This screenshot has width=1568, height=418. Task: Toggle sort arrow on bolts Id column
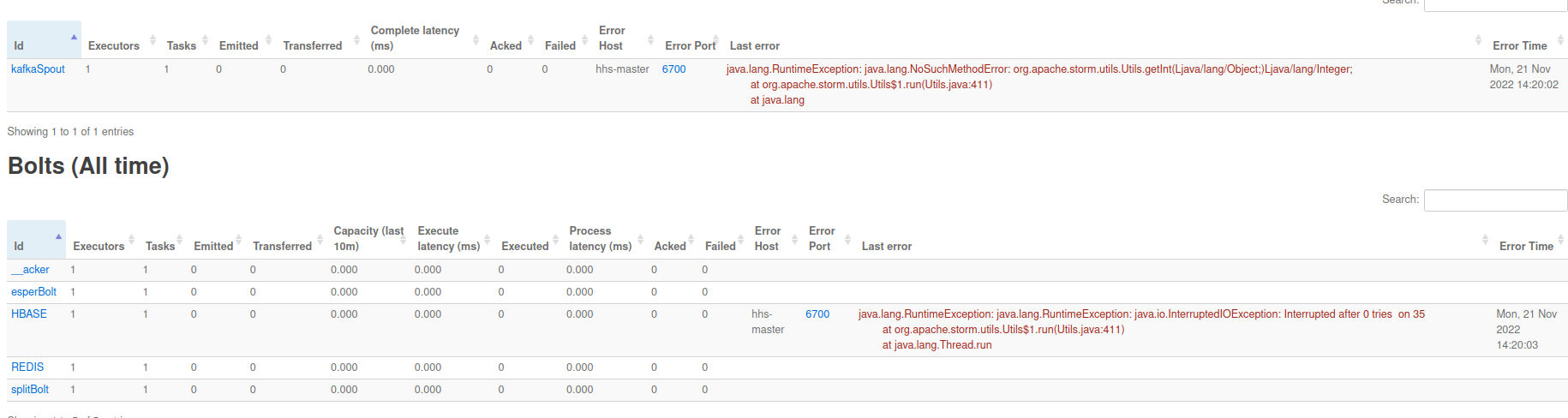58,236
